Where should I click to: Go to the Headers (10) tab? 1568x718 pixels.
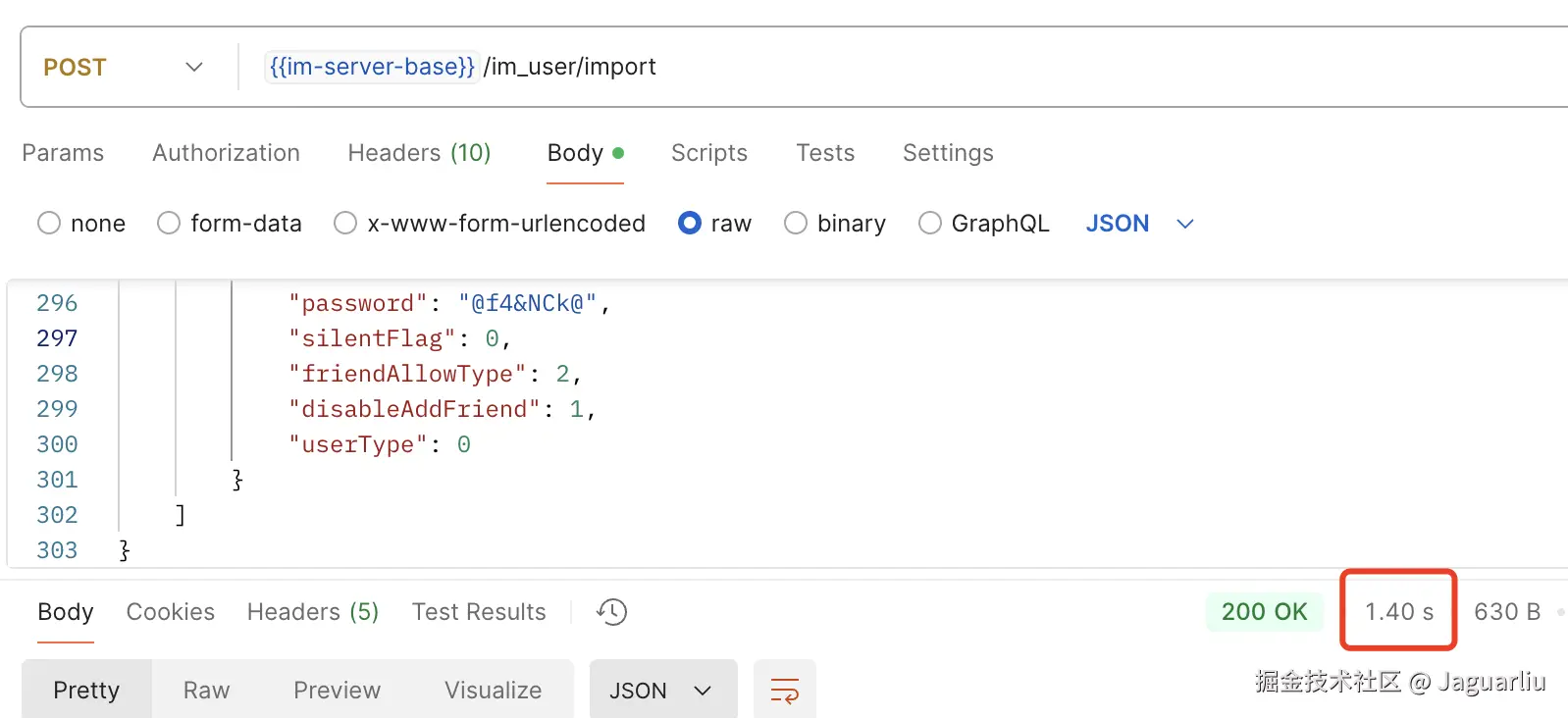[x=419, y=153]
